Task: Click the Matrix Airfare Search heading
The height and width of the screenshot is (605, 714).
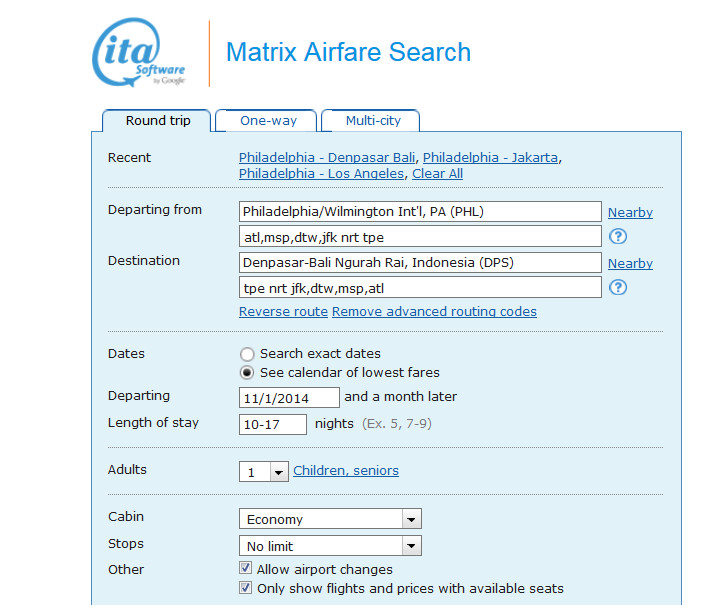Action: coord(348,52)
